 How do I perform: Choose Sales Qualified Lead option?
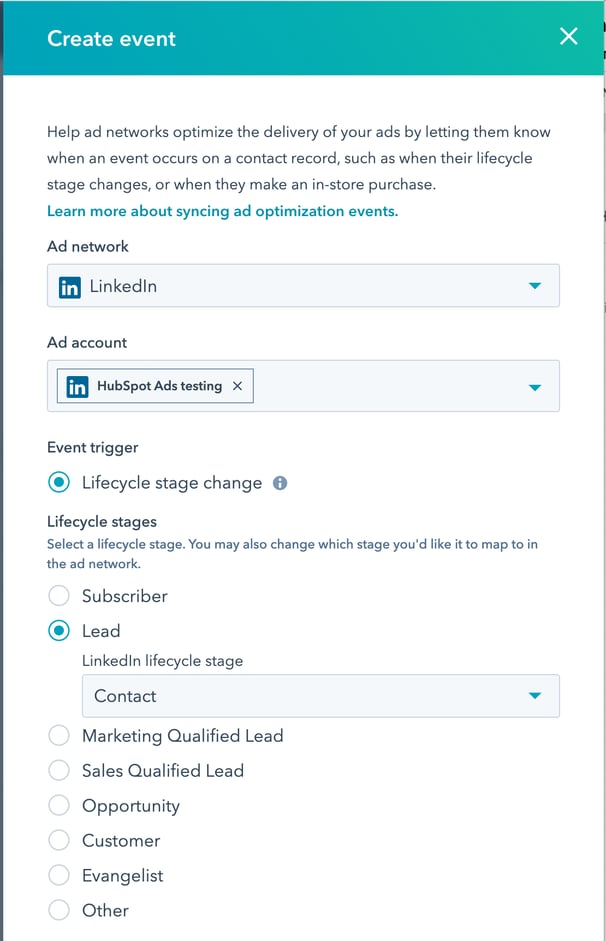60,771
